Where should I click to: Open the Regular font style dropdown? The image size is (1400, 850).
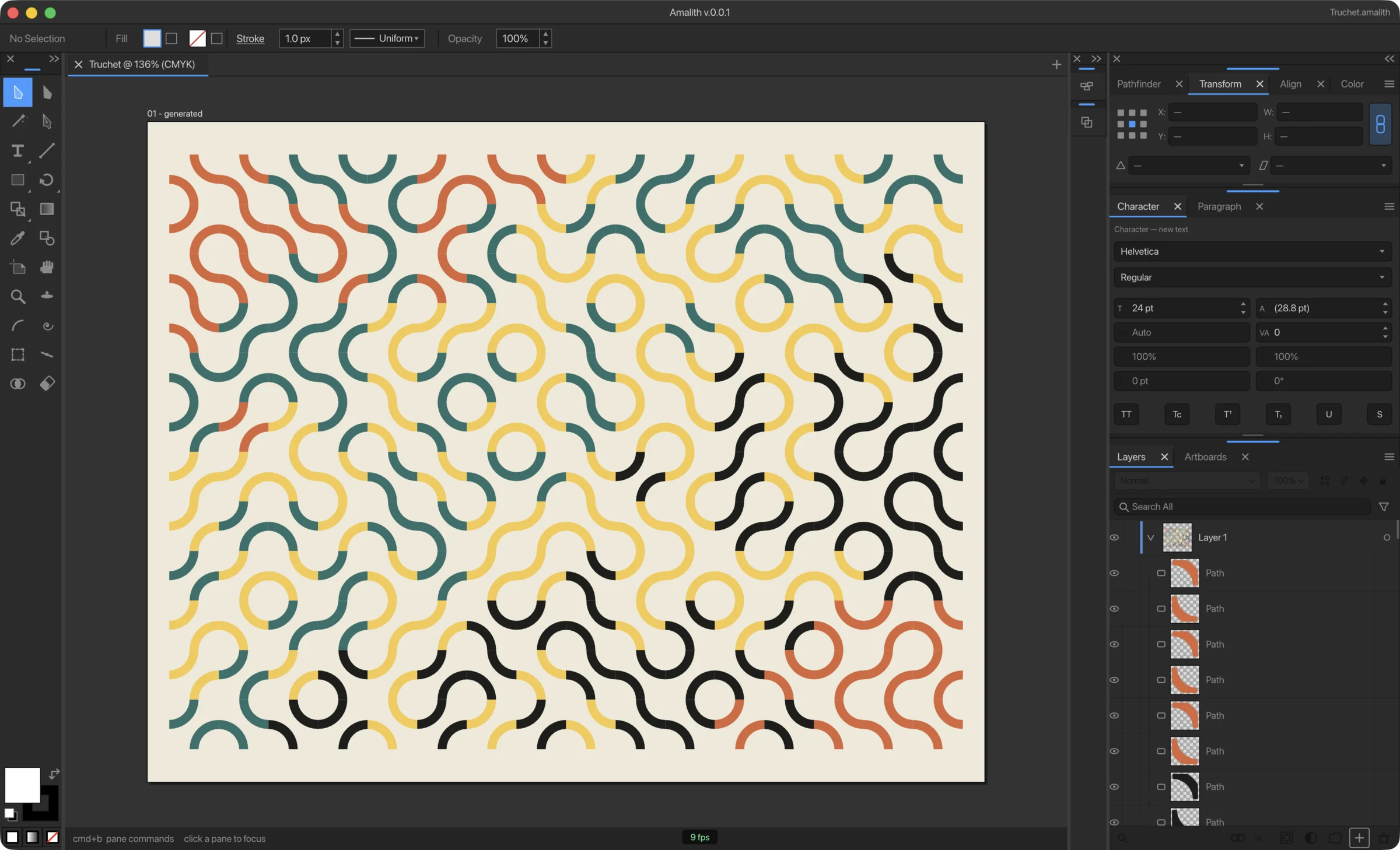1252,277
